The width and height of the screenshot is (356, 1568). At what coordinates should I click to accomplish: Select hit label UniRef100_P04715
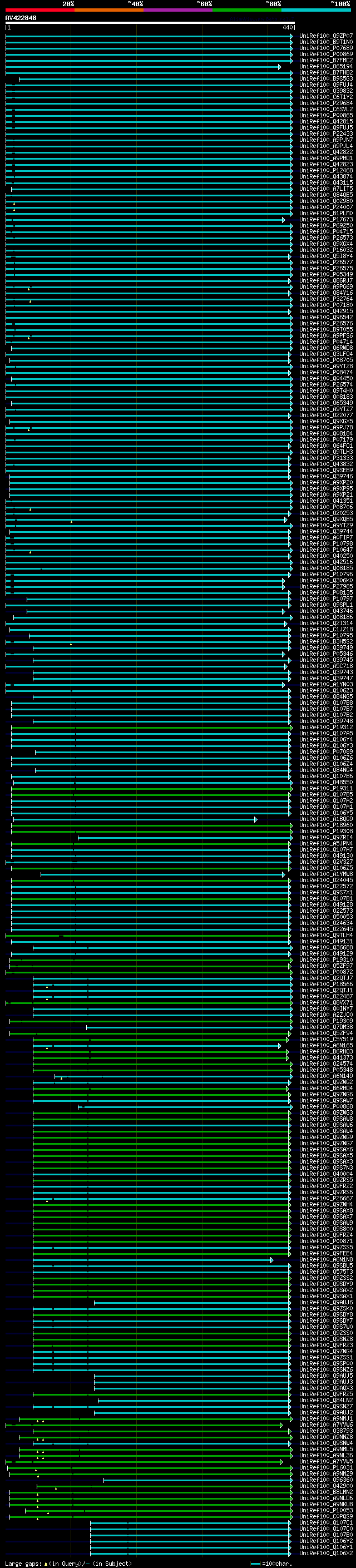pos(326,231)
